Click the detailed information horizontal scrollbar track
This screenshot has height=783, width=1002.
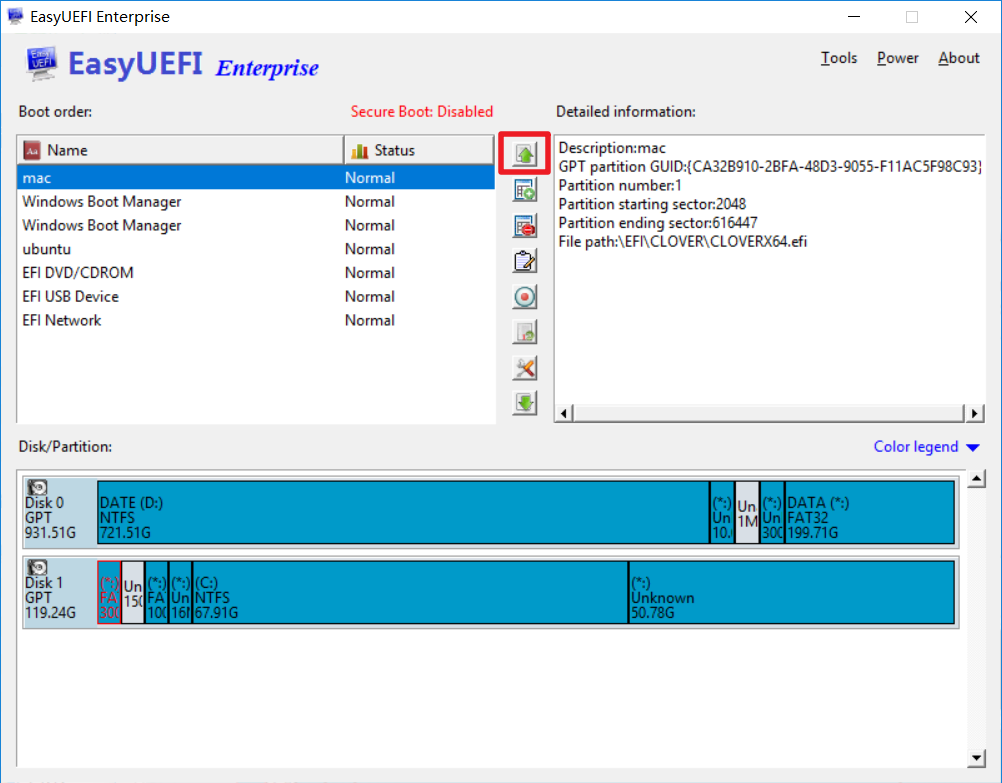point(769,414)
